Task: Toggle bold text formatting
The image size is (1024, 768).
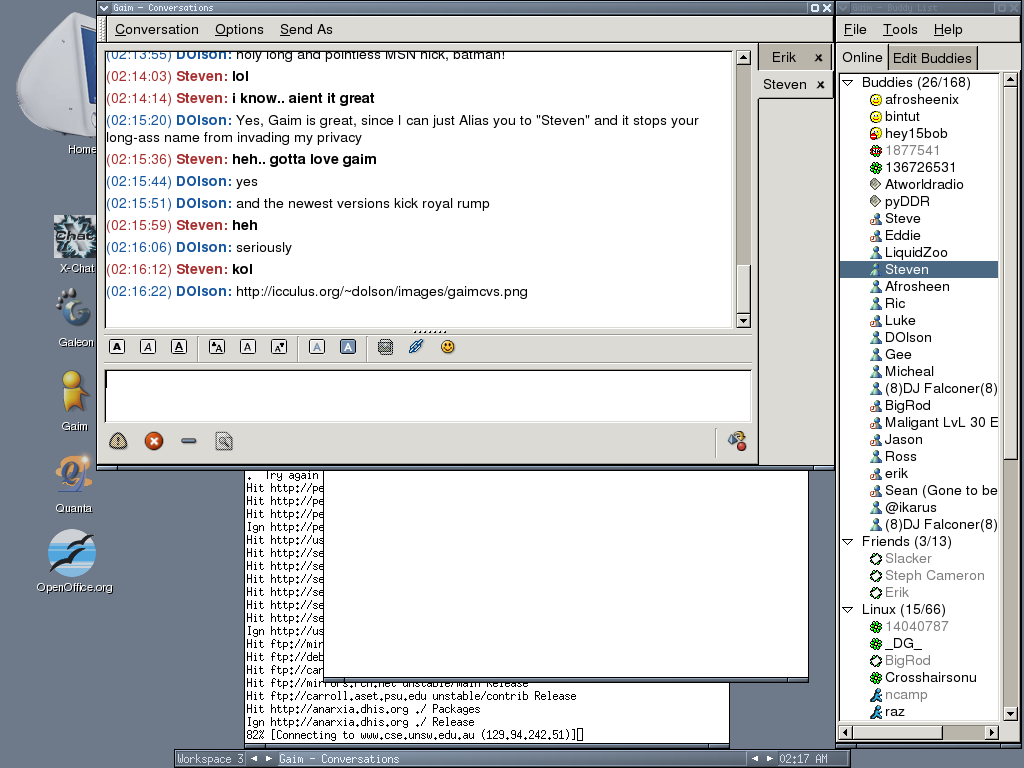Action: point(117,347)
